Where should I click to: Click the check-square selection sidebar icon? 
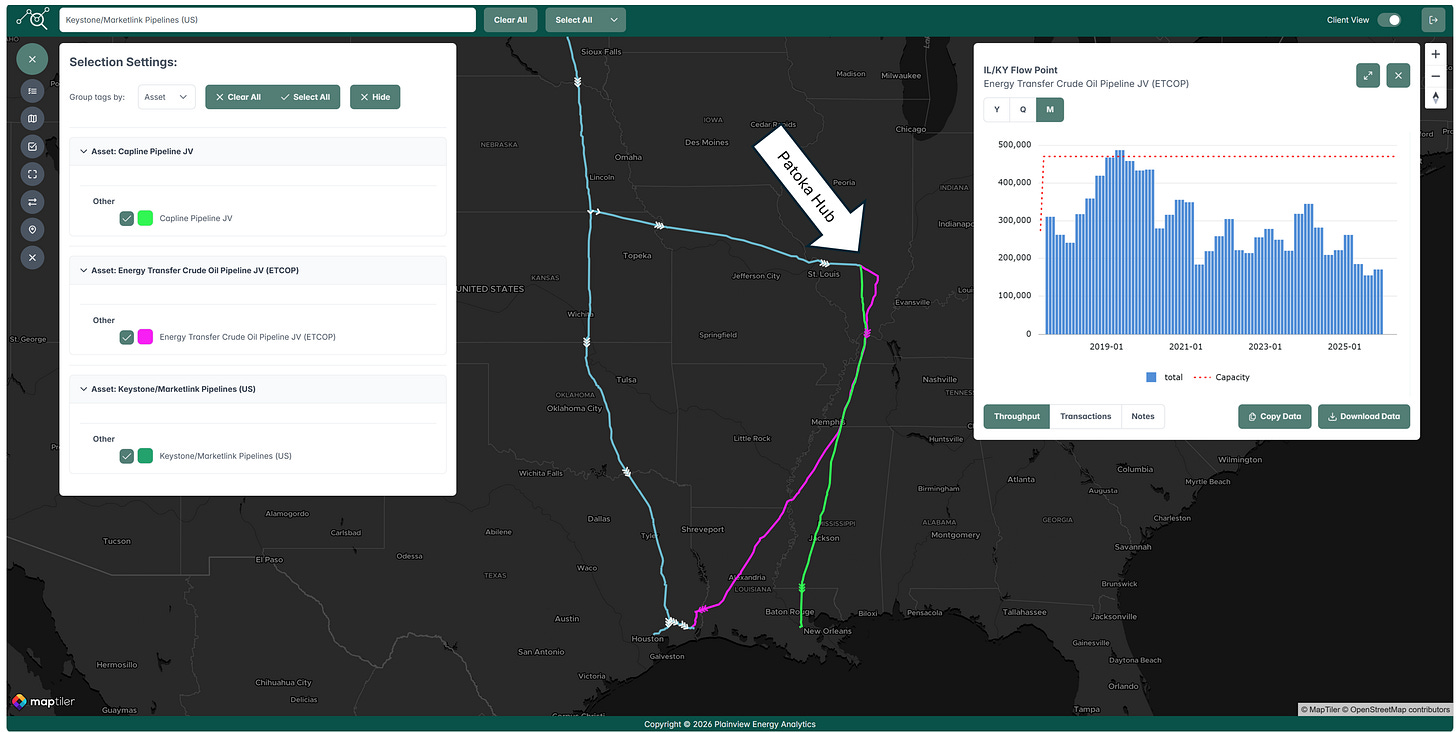point(32,147)
